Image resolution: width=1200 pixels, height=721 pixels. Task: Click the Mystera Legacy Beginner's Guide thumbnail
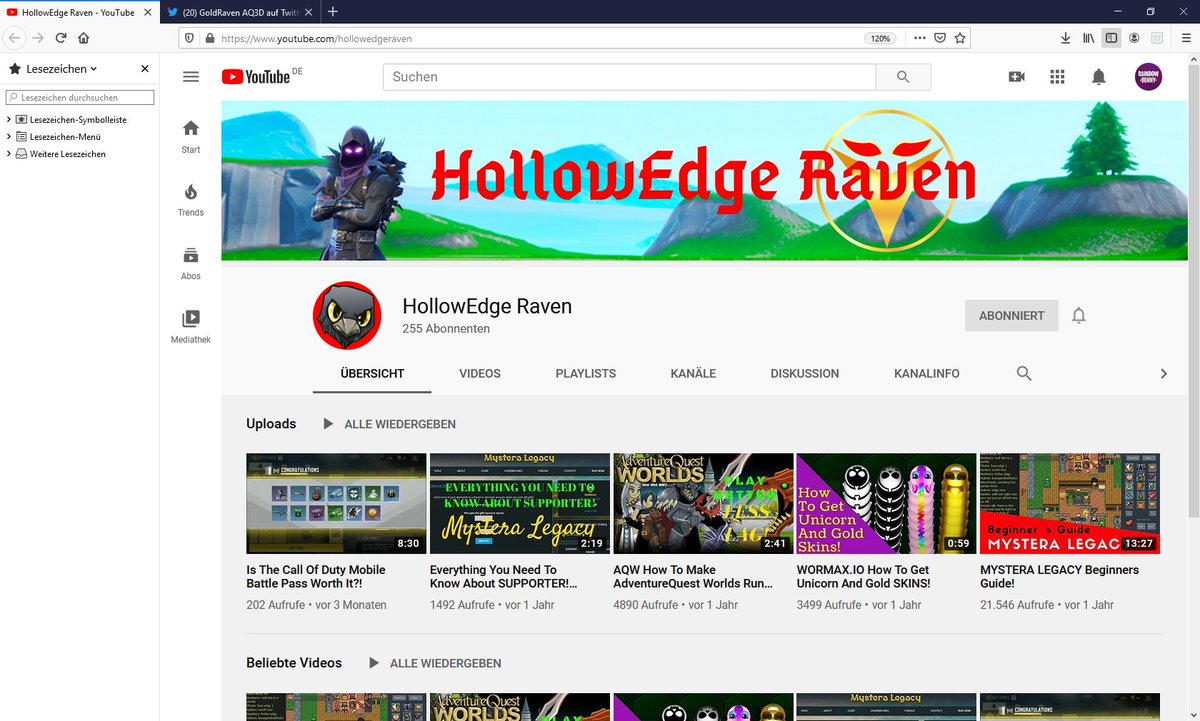[x=1070, y=503]
